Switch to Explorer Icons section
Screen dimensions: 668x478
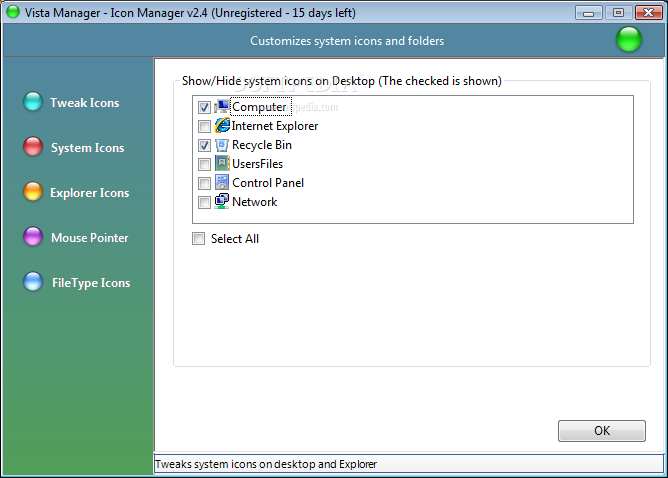tap(89, 193)
